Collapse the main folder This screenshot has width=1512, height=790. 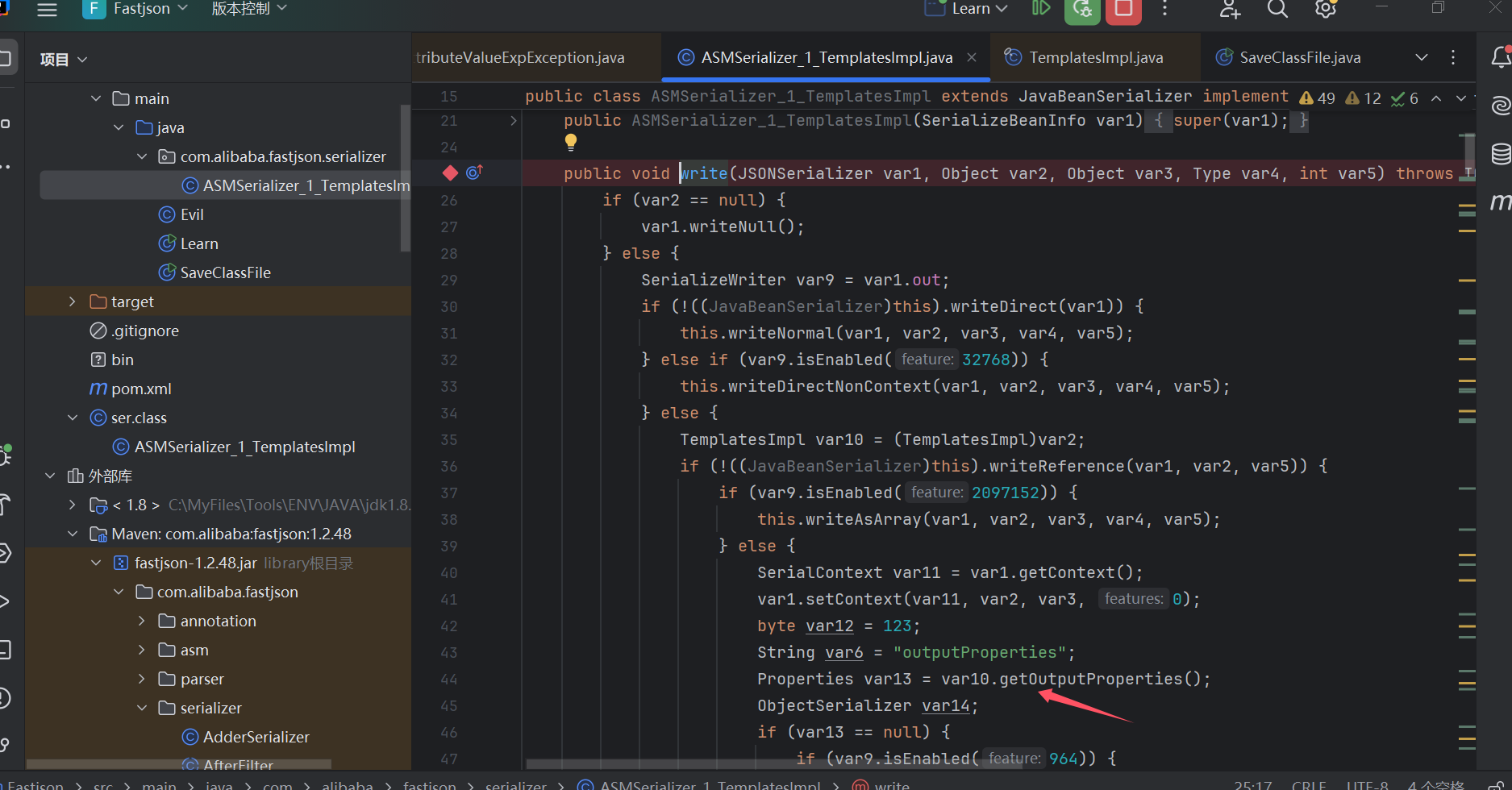tap(96, 98)
